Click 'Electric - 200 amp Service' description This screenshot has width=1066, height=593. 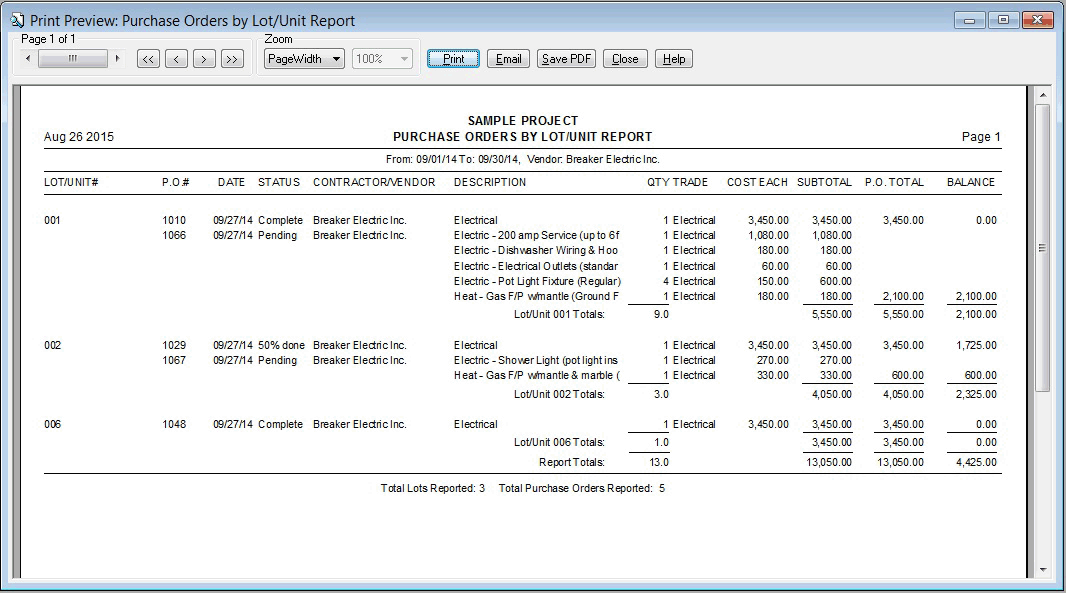(536, 235)
